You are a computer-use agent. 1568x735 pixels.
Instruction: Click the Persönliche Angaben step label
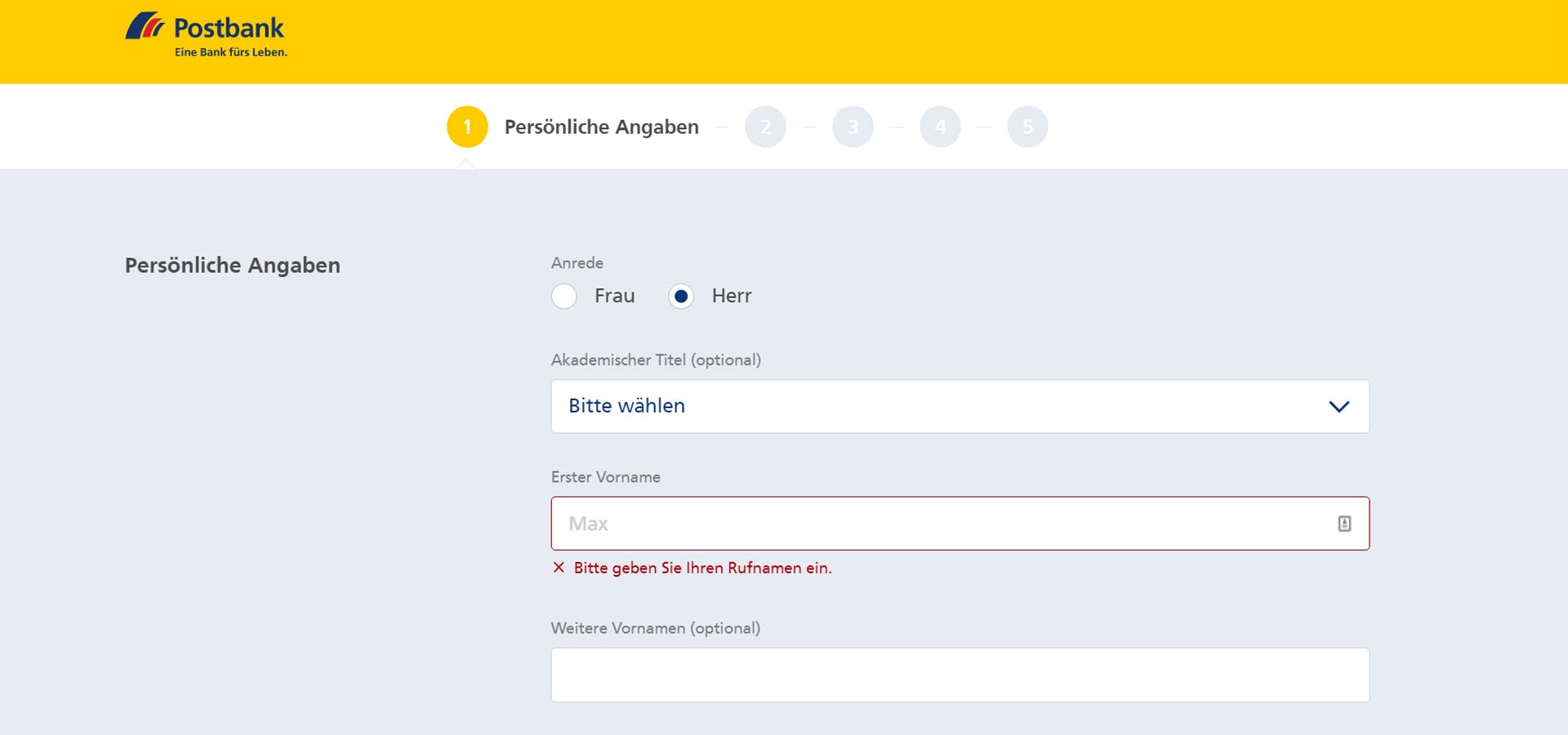click(602, 127)
